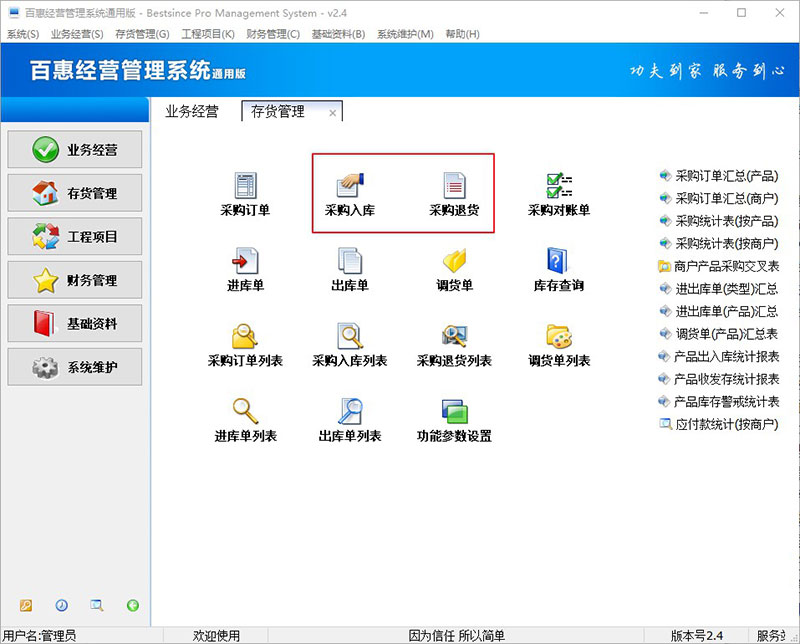Click the key icon at sidebar bottom

[x=26, y=605]
